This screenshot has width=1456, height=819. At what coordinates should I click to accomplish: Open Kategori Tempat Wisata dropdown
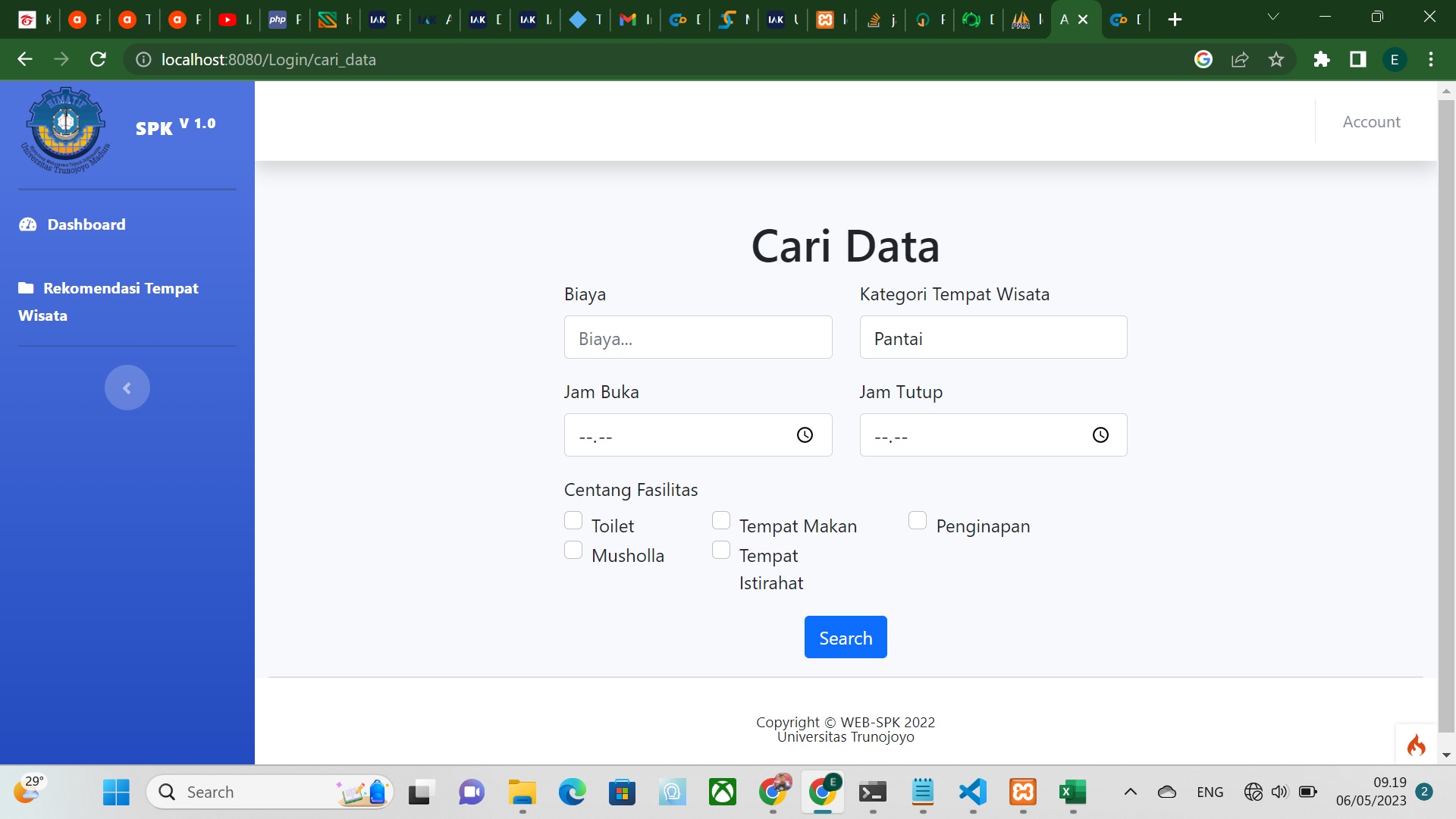pyautogui.click(x=993, y=337)
